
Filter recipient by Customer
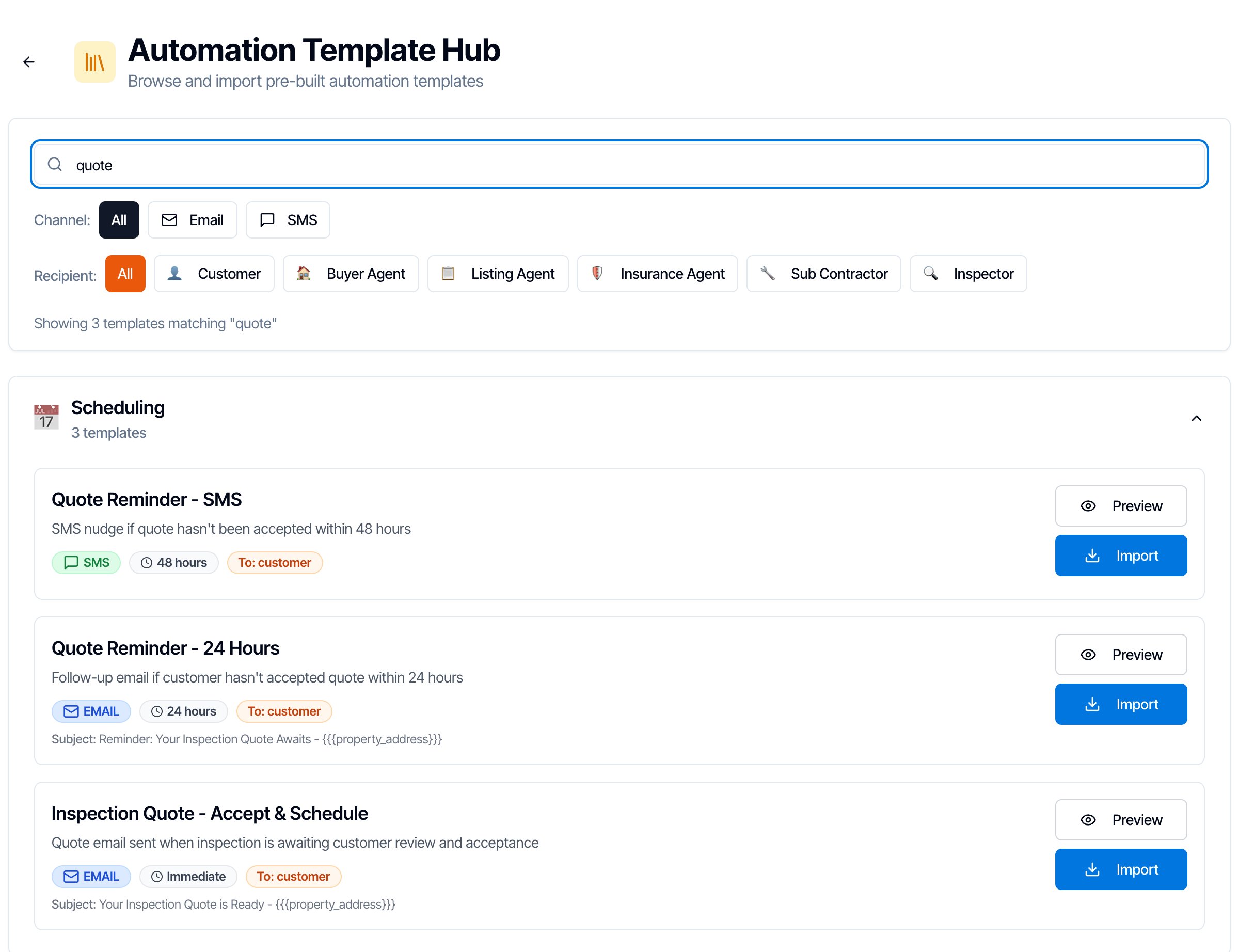click(214, 274)
